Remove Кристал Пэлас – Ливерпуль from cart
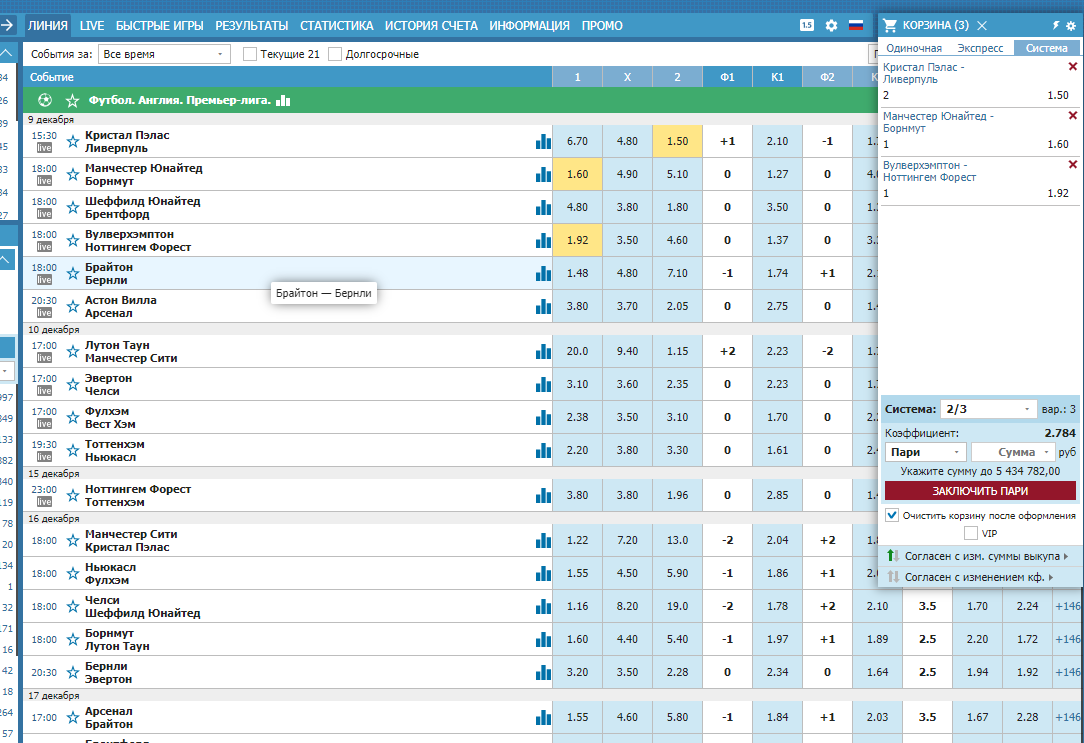1084x743 pixels. tap(1073, 67)
